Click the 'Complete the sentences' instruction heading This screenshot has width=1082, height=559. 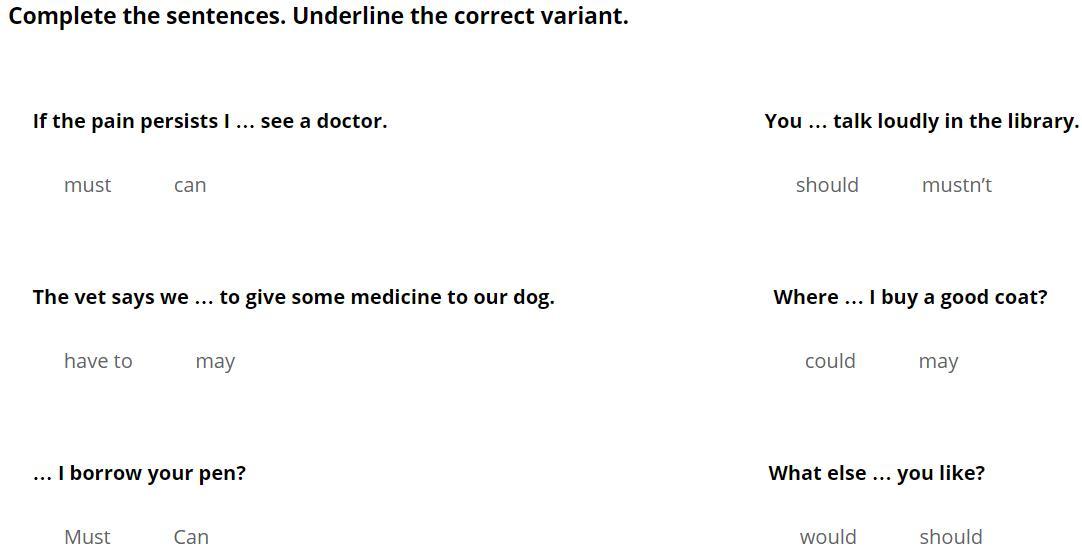(146, 16)
